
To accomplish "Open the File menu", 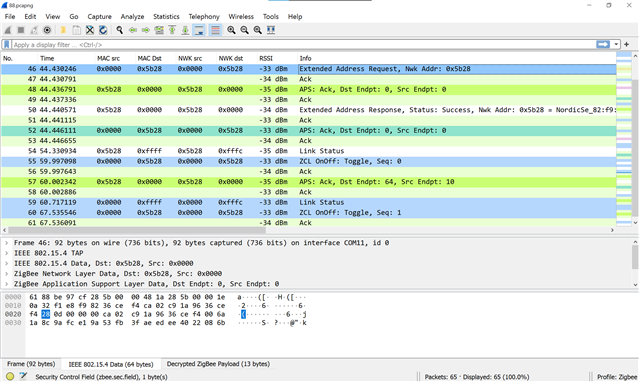I will [x=10, y=17].
